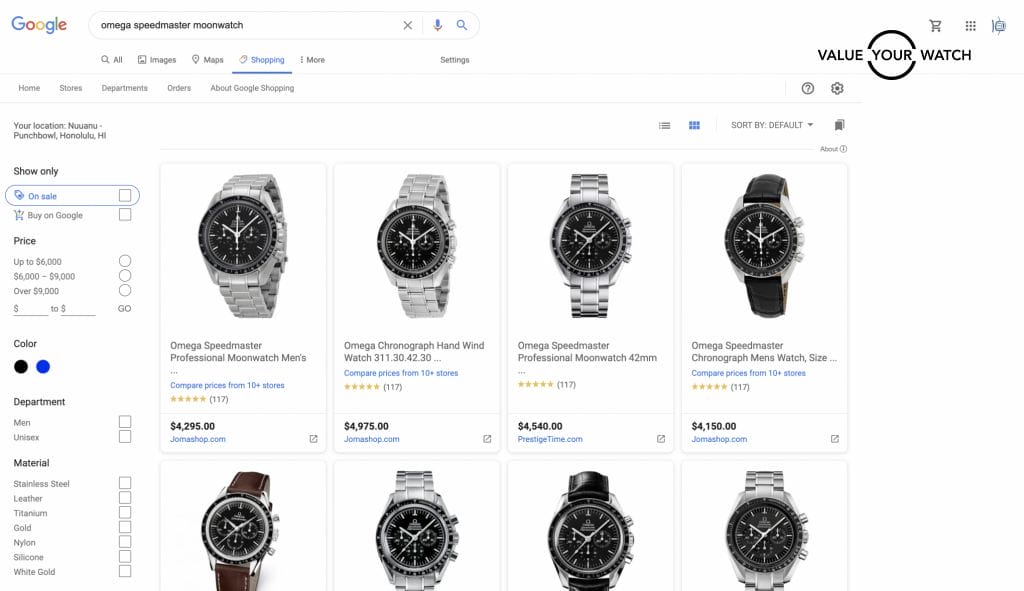
Task: Open the help question mark icon
Action: (x=808, y=88)
